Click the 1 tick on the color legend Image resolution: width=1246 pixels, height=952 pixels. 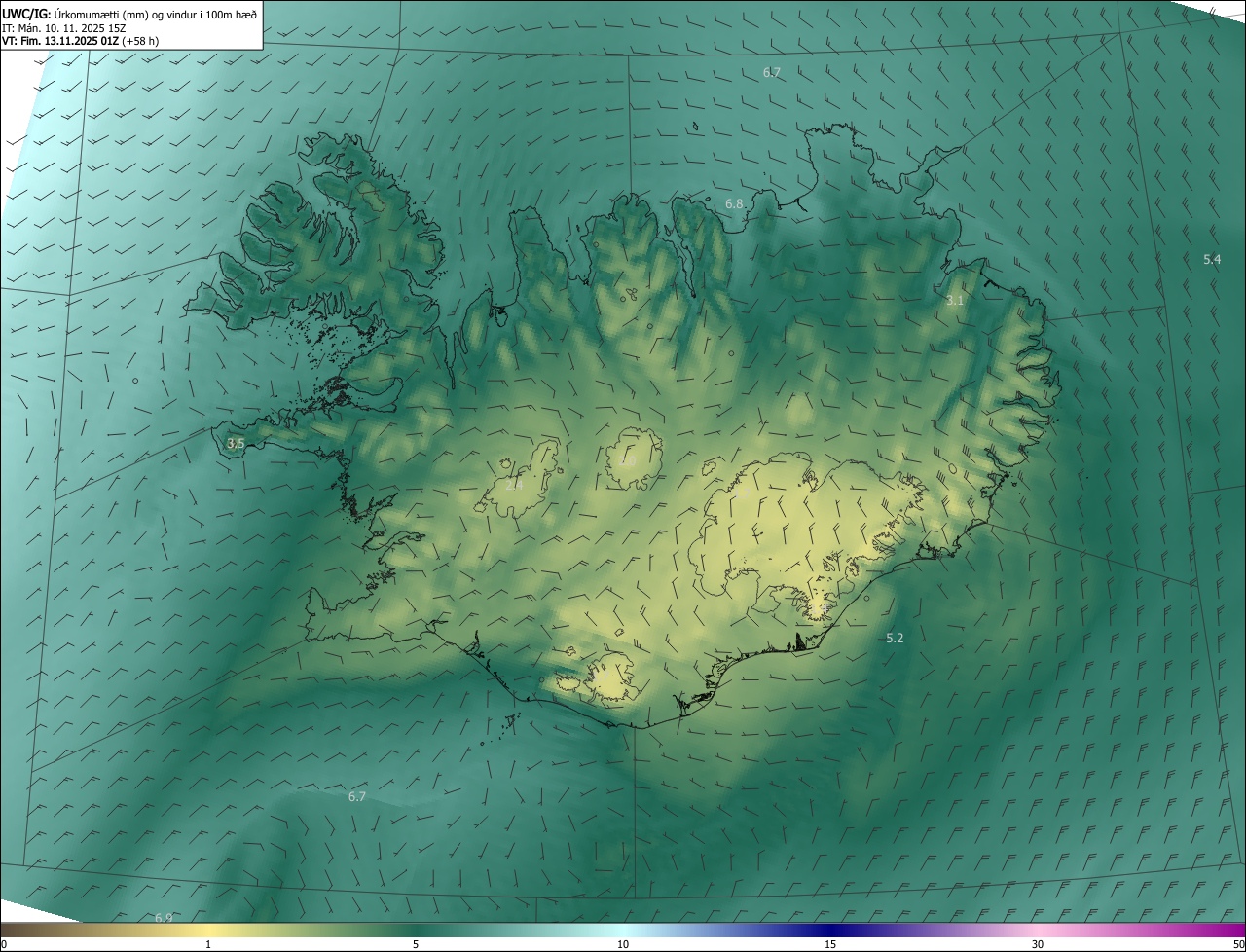click(x=208, y=944)
